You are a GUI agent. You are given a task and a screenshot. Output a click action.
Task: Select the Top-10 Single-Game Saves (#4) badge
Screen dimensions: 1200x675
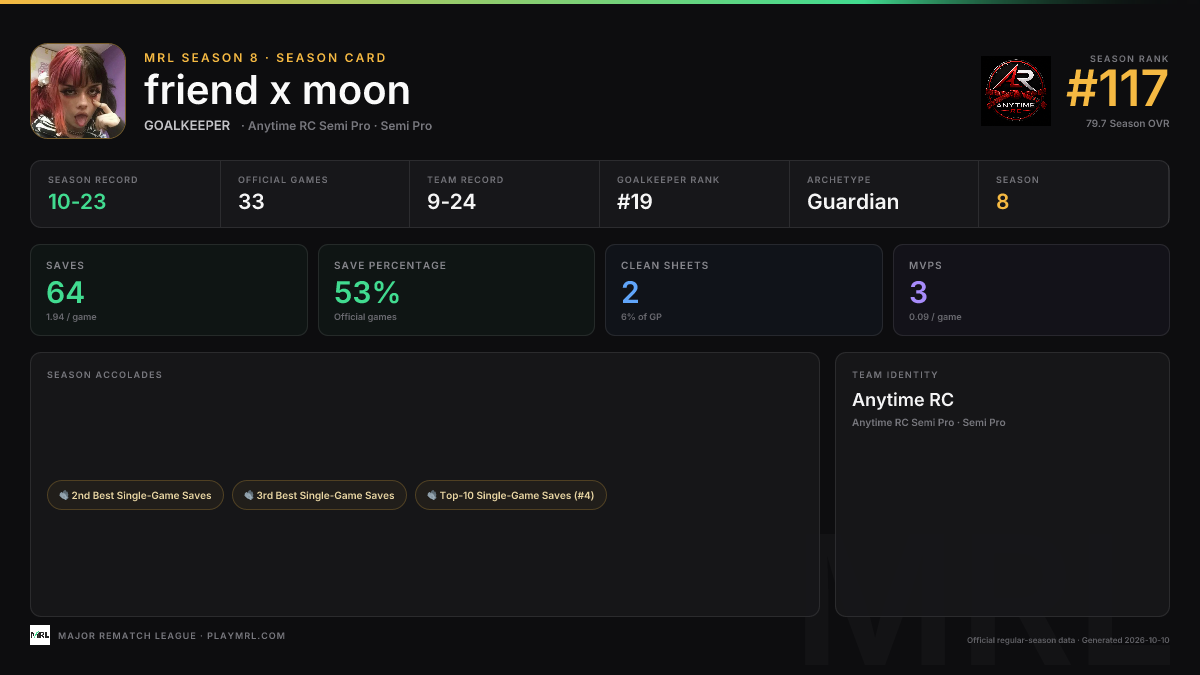click(x=511, y=495)
